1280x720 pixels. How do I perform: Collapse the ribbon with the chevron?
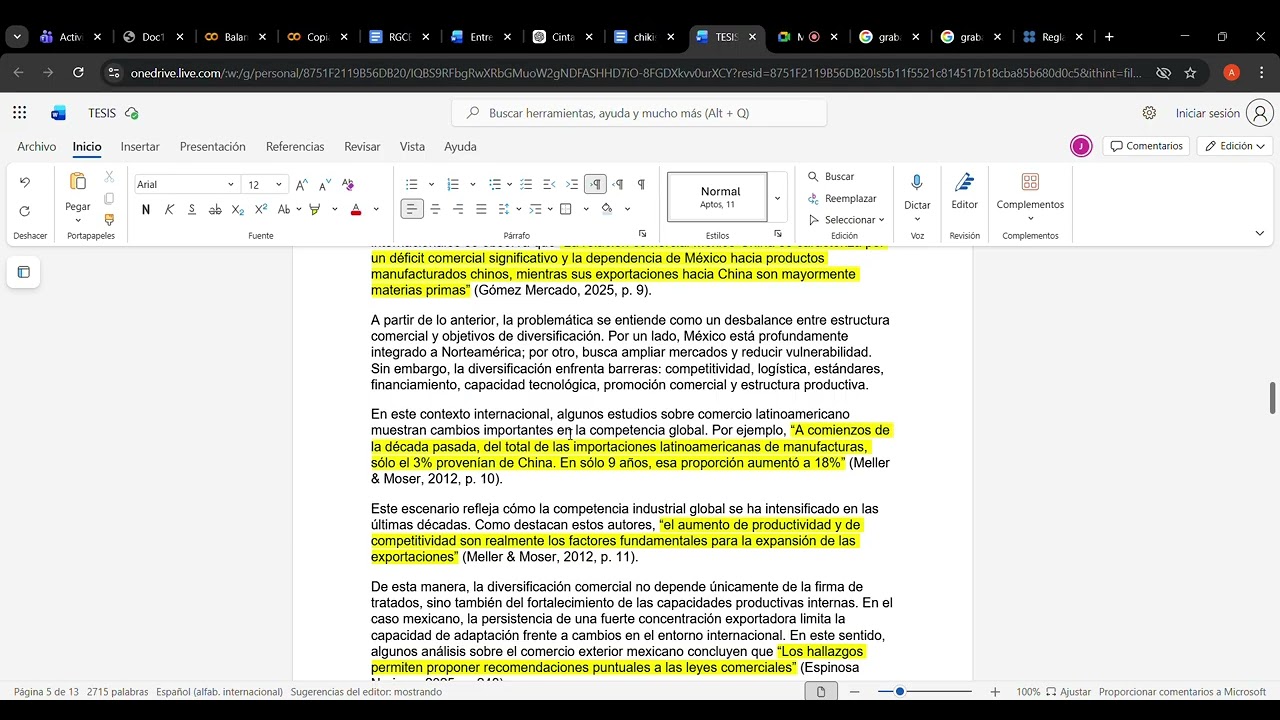1259,233
